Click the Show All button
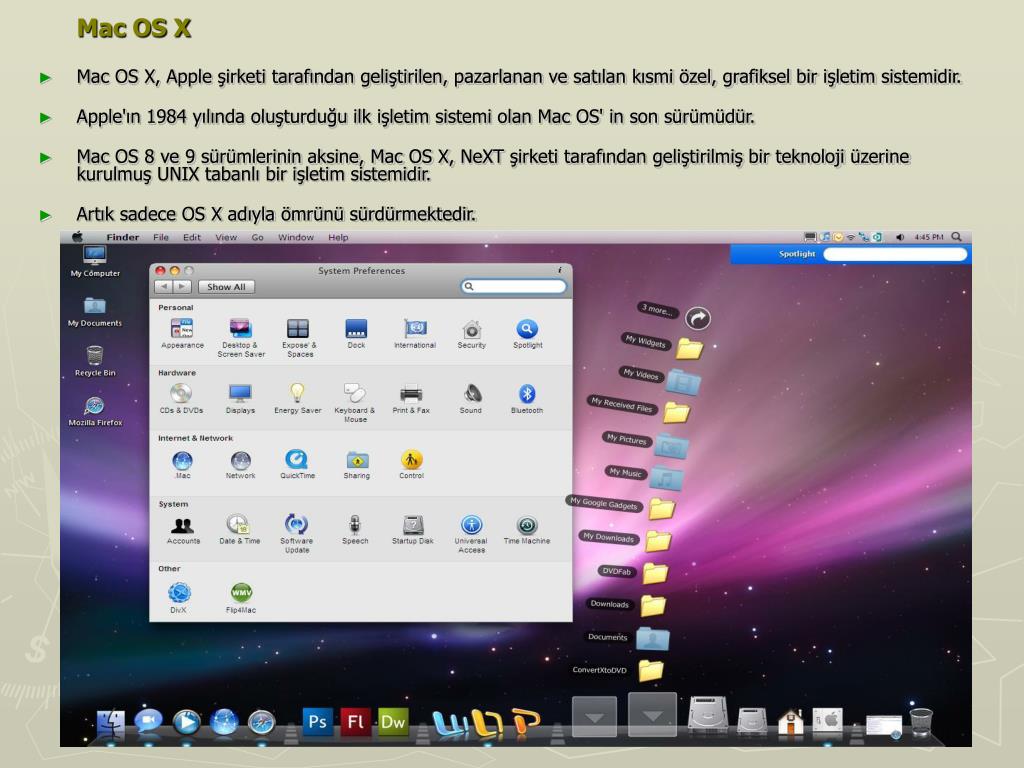The height and width of the screenshot is (768, 1024). tap(226, 287)
